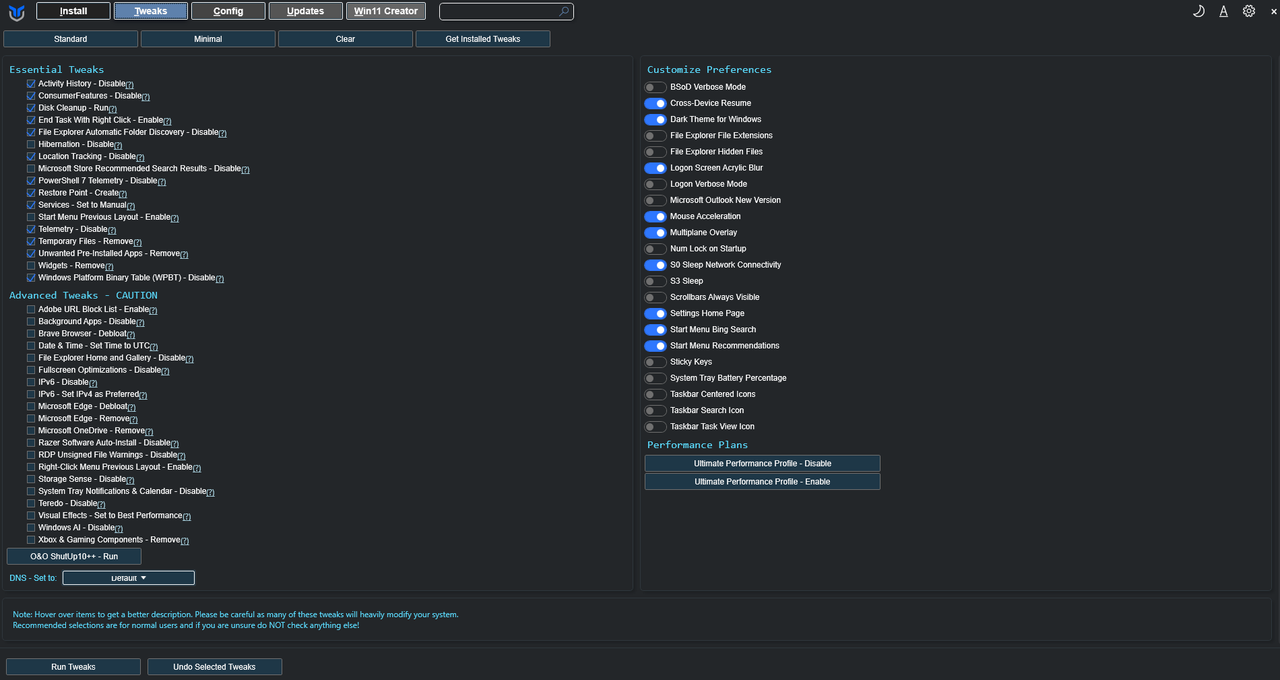Click the search magnifier icon
The image size is (1280, 680).
564,12
